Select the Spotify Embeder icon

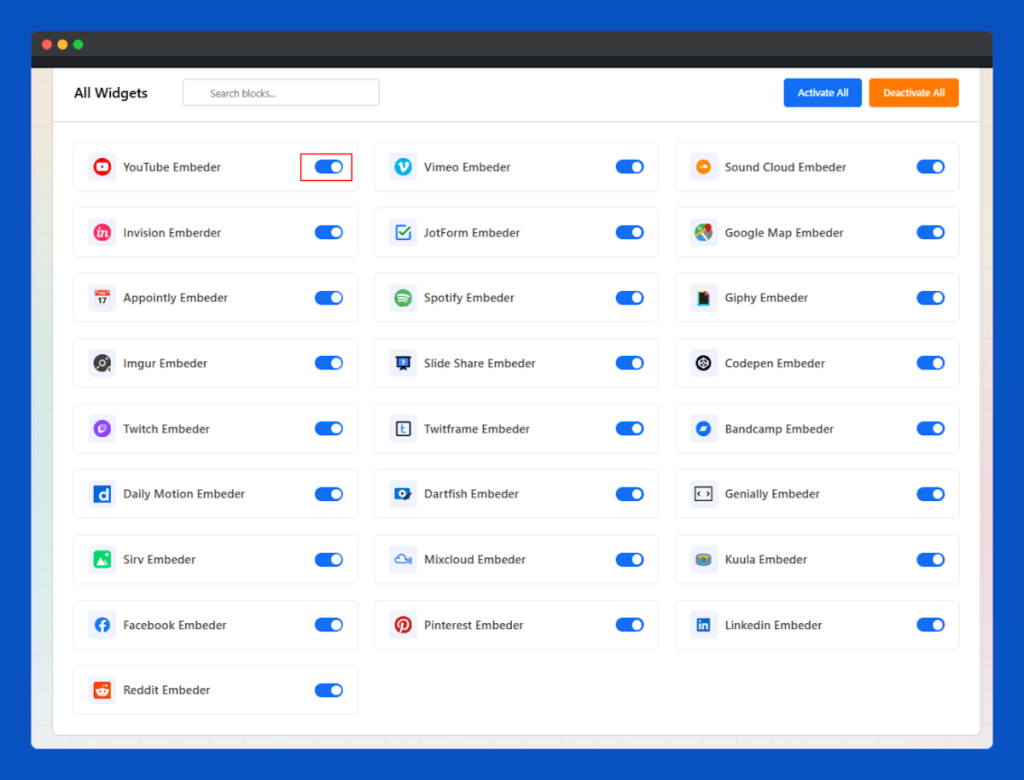(403, 297)
